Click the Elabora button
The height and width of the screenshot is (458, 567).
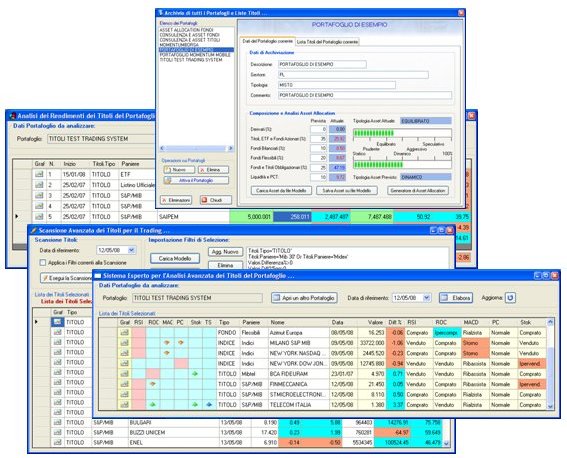456,298
